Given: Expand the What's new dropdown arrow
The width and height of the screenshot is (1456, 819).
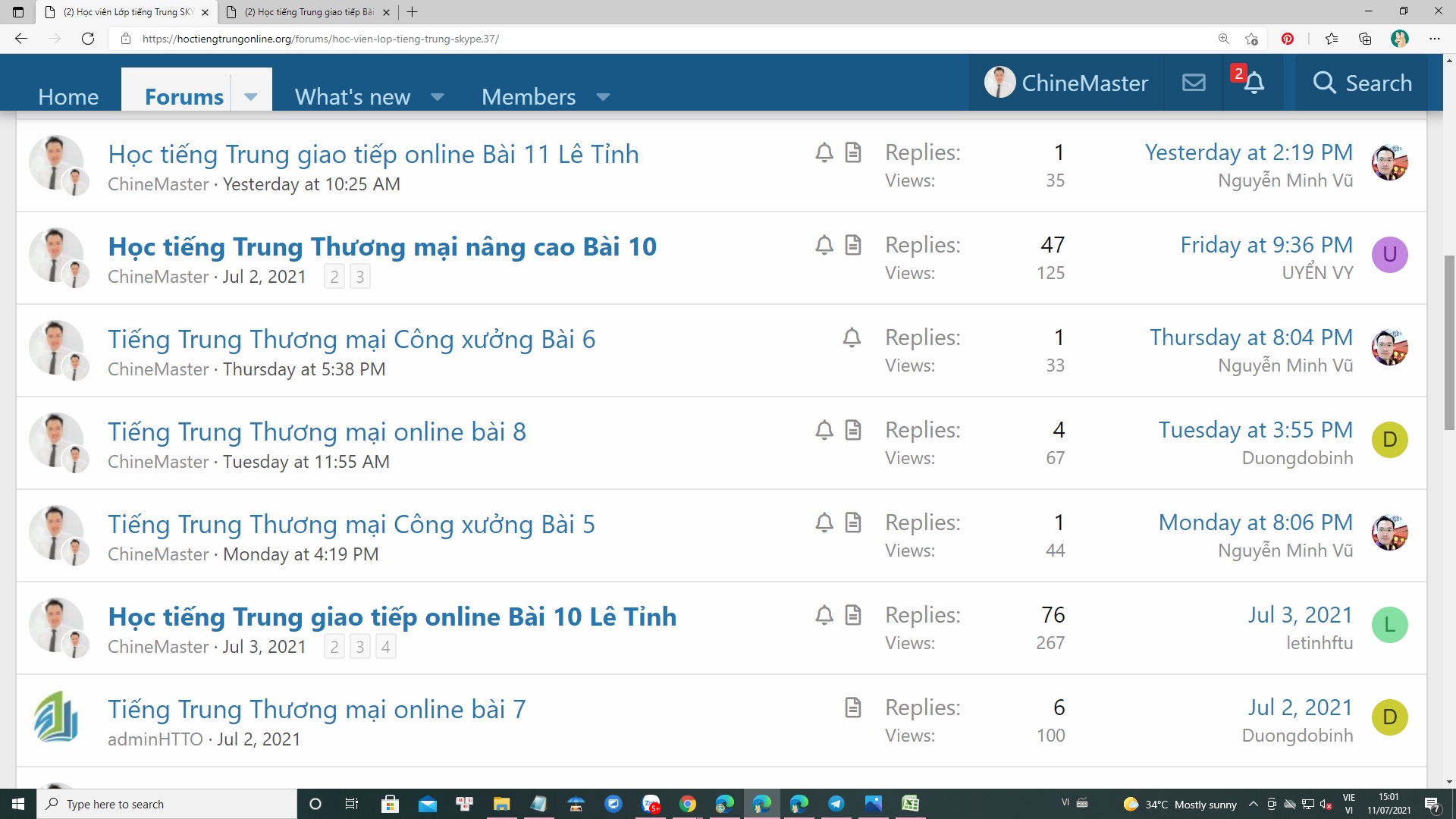Looking at the screenshot, I should tap(438, 97).
